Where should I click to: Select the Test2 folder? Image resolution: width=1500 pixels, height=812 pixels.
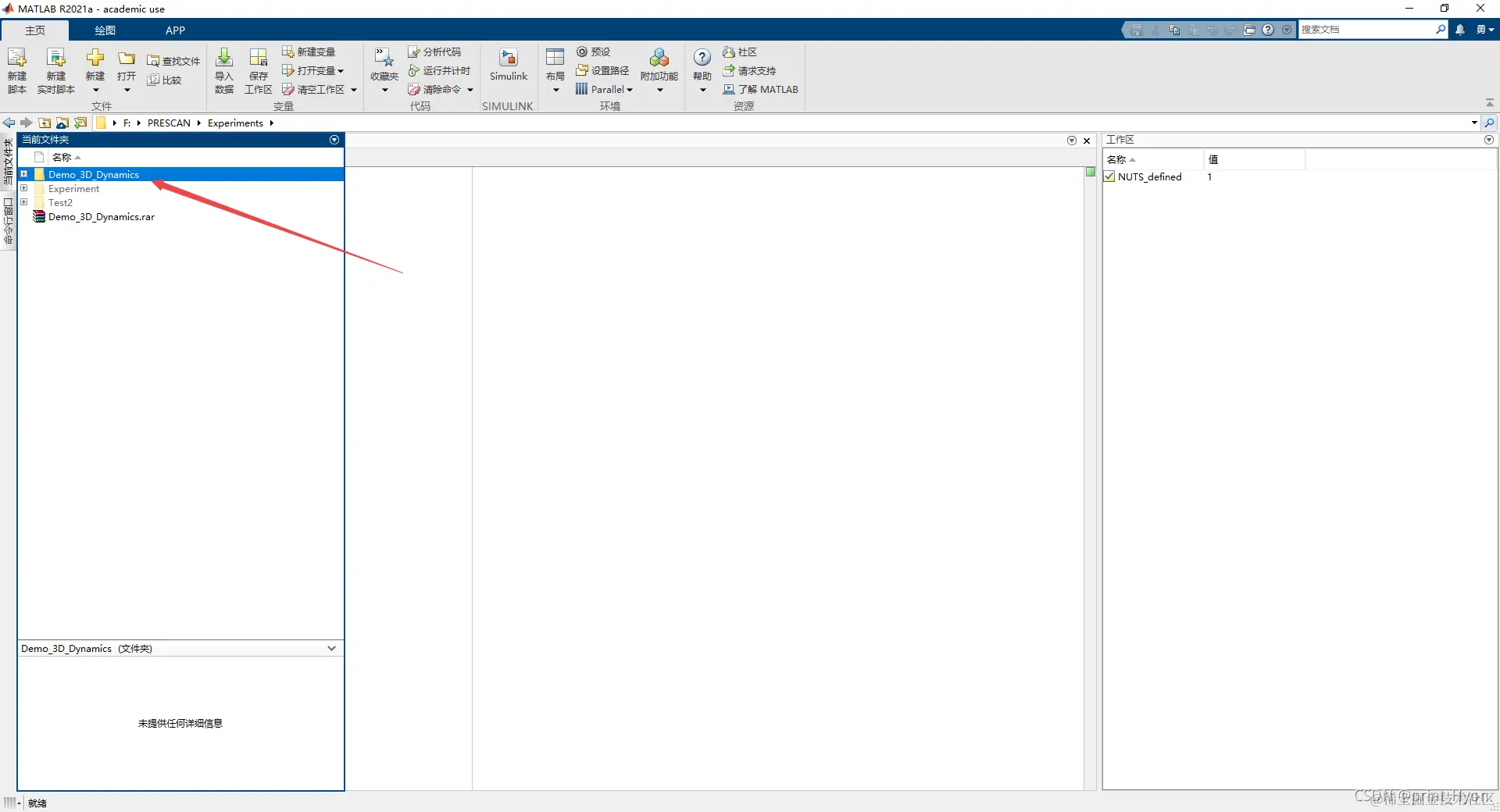click(60, 202)
